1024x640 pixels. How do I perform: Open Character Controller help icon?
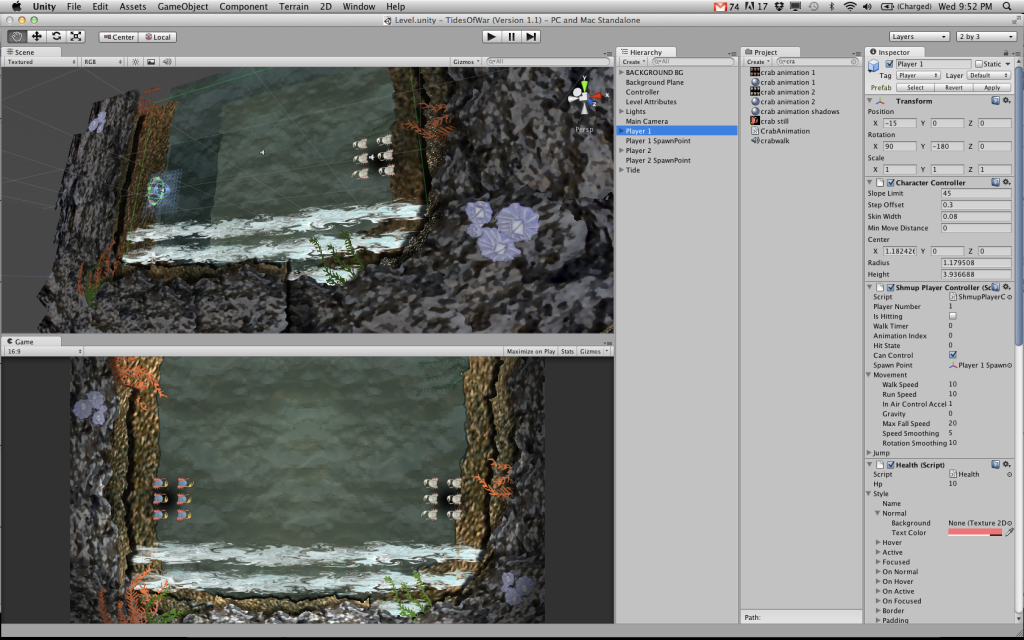pos(995,182)
